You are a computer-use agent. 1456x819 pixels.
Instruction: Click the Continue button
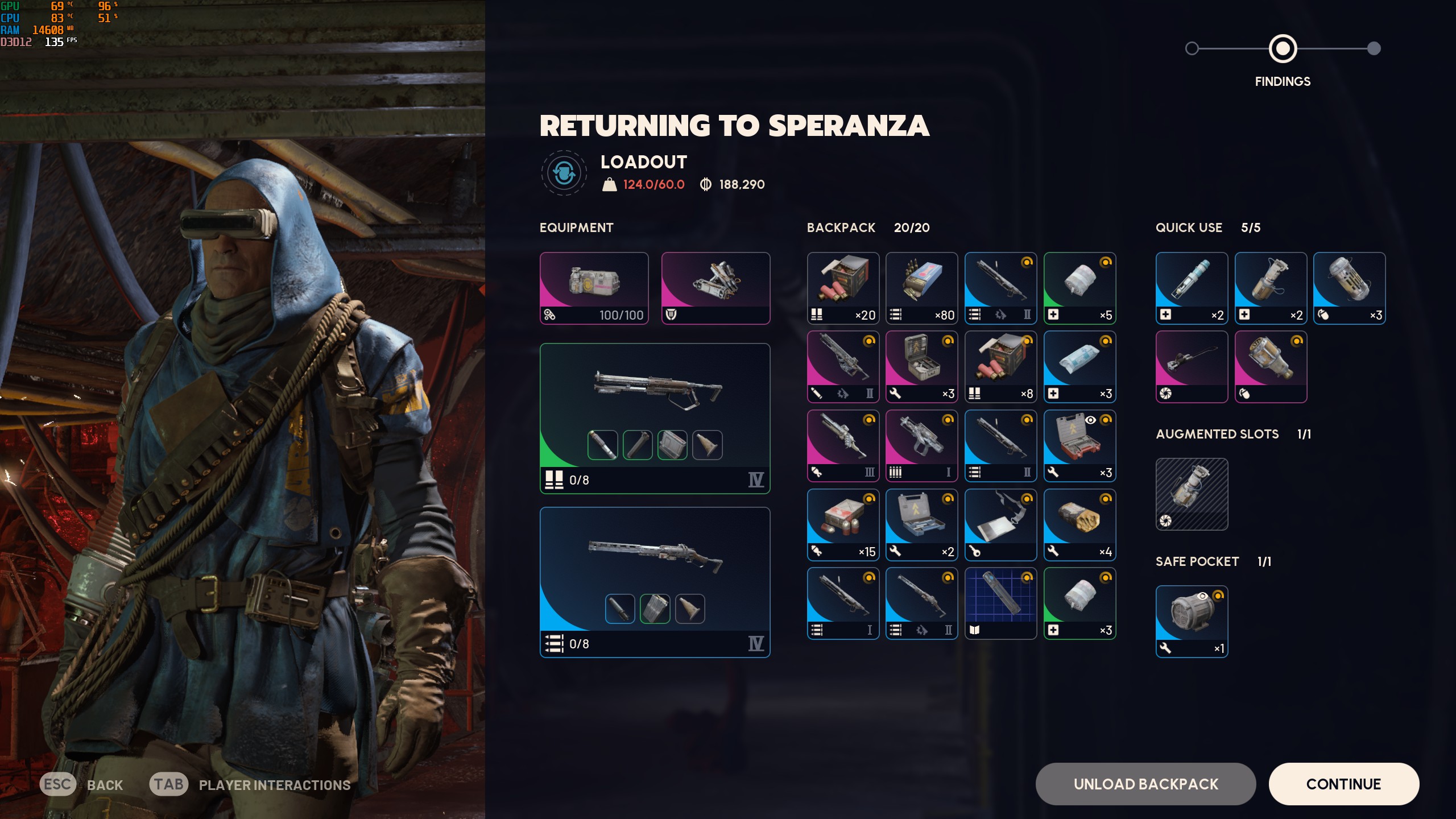tap(1343, 784)
